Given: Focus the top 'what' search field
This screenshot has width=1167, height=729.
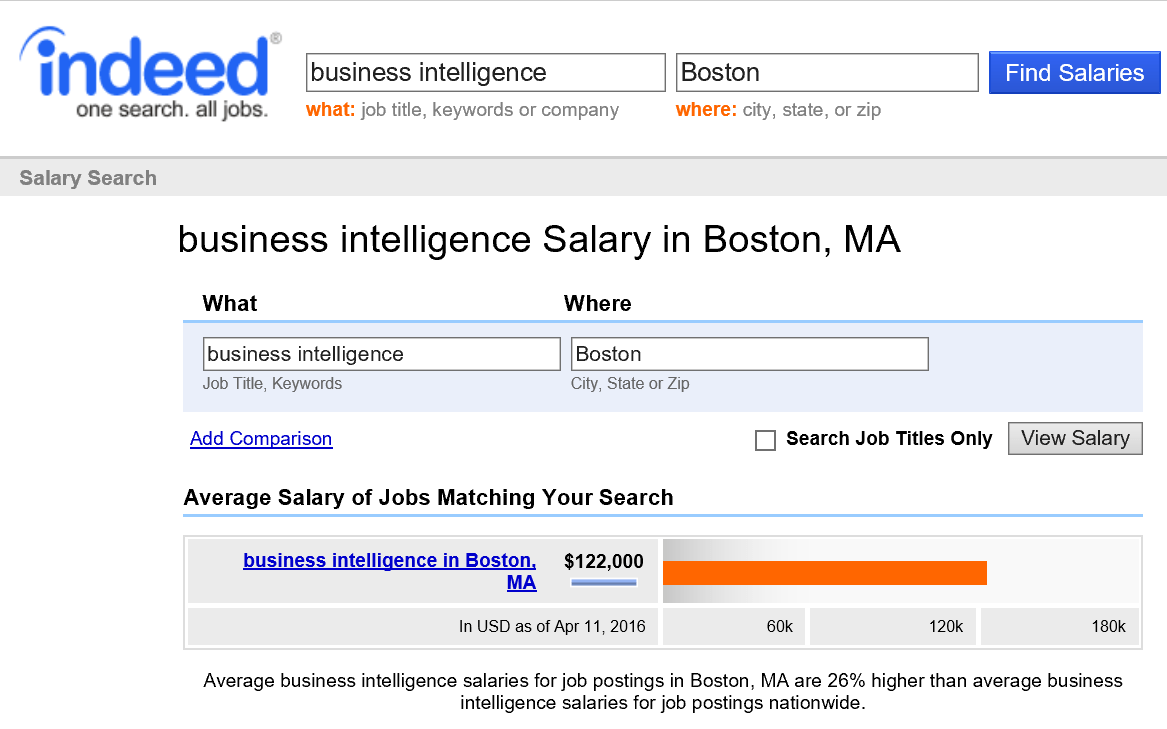Looking at the screenshot, I should tap(485, 73).
